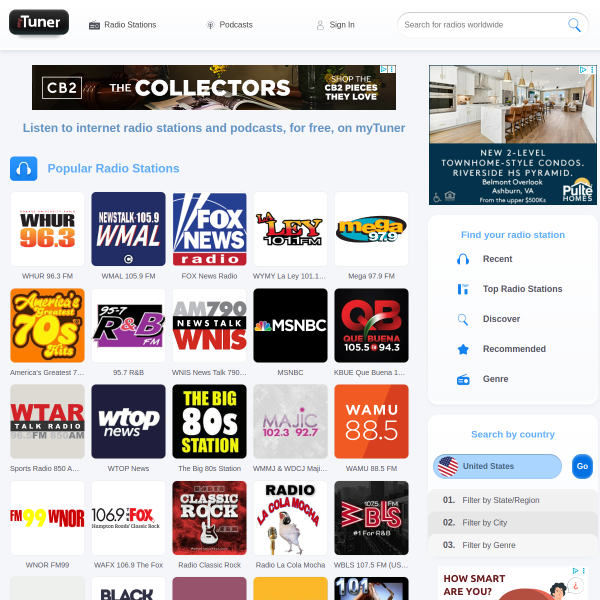Open Majic 102.3 92.7 station logo

click(290, 421)
